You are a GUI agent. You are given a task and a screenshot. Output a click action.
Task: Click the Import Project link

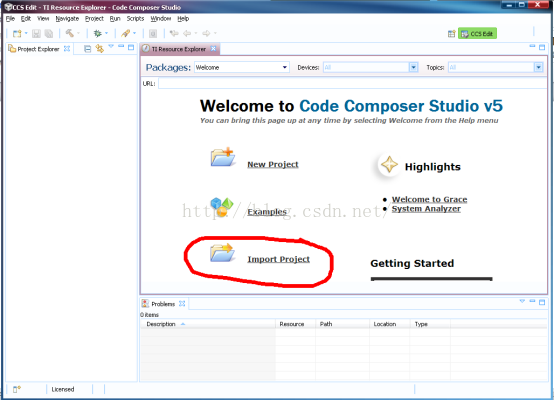[x=278, y=259]
